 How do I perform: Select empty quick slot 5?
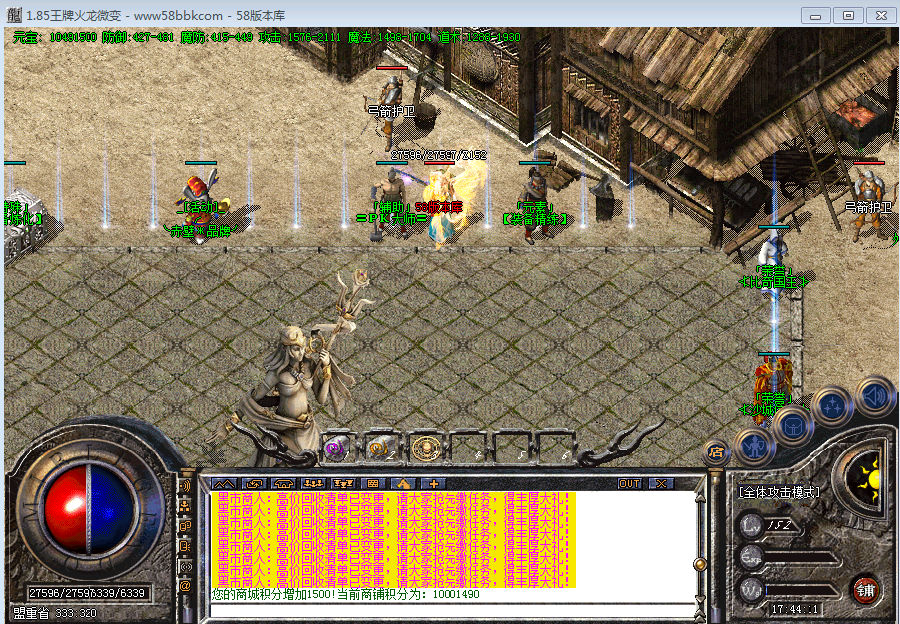pos(511,448)
